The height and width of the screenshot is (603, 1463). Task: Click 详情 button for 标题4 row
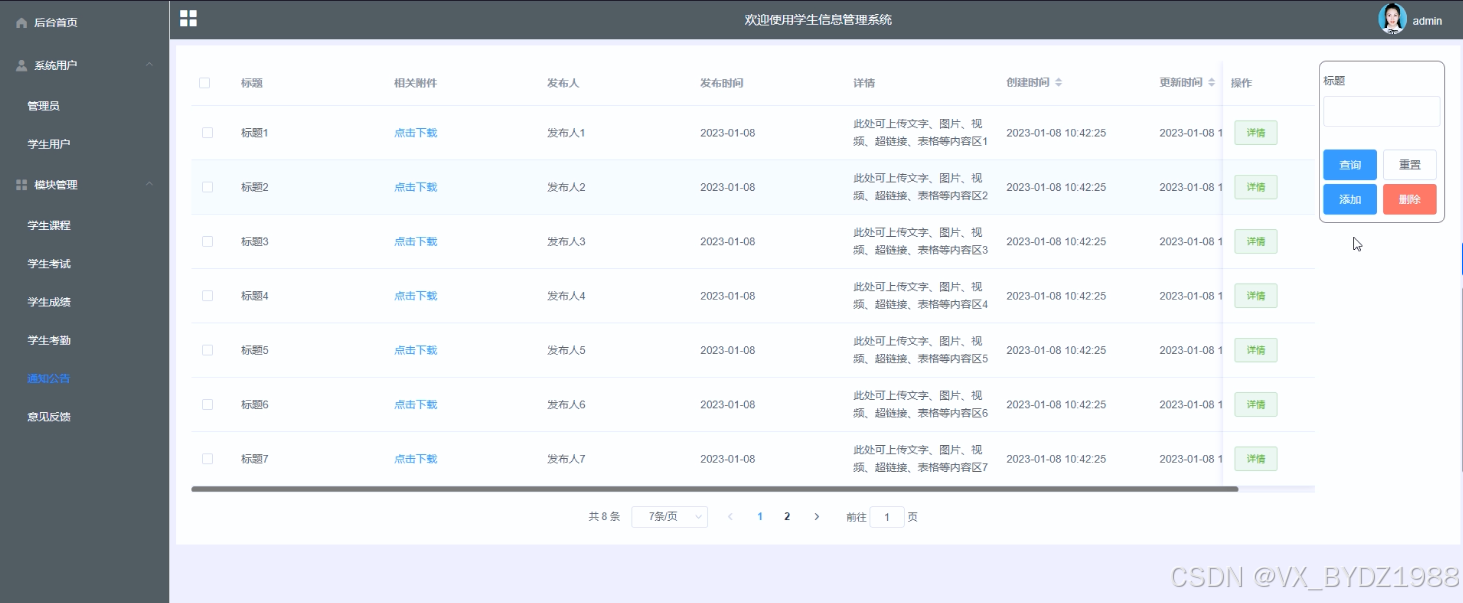tap(1255, 296)
